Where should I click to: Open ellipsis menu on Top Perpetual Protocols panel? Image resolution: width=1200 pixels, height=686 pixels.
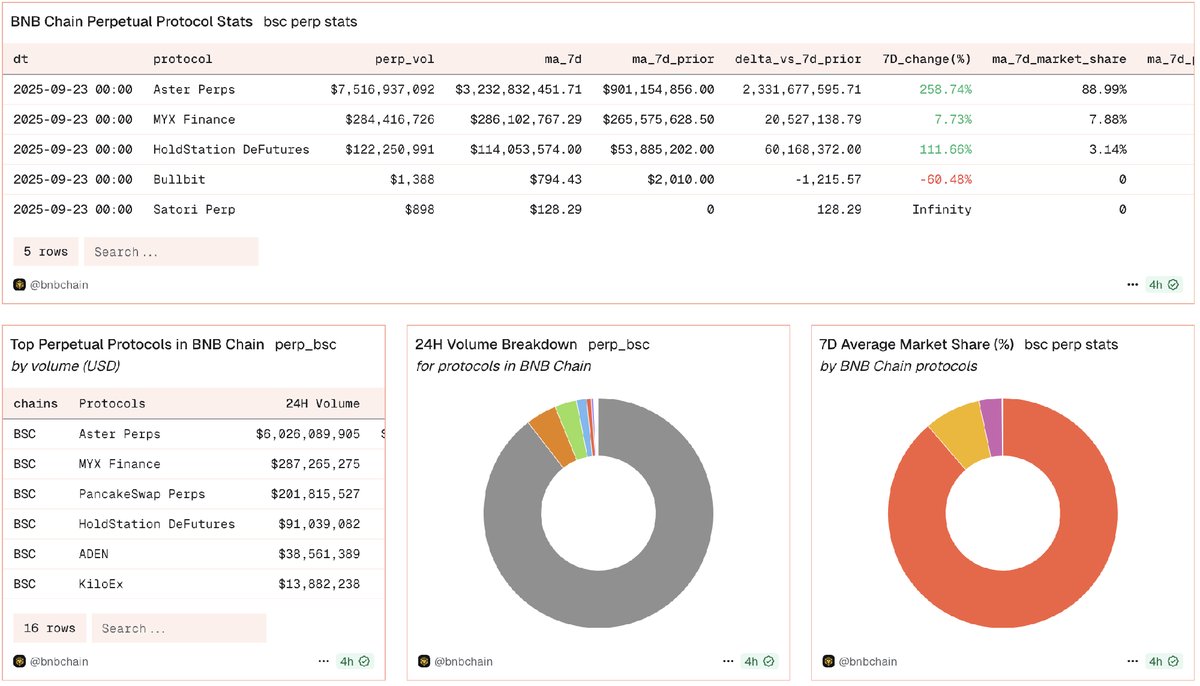[324, 661]
